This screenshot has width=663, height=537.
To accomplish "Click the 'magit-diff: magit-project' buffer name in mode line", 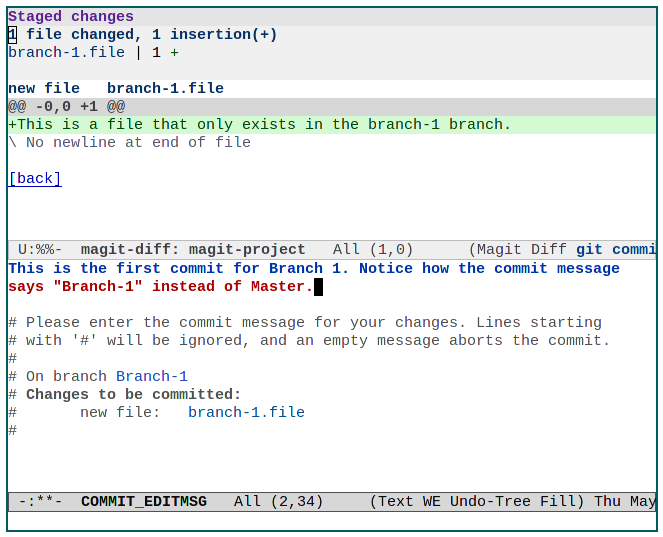I will coord(193,249).
